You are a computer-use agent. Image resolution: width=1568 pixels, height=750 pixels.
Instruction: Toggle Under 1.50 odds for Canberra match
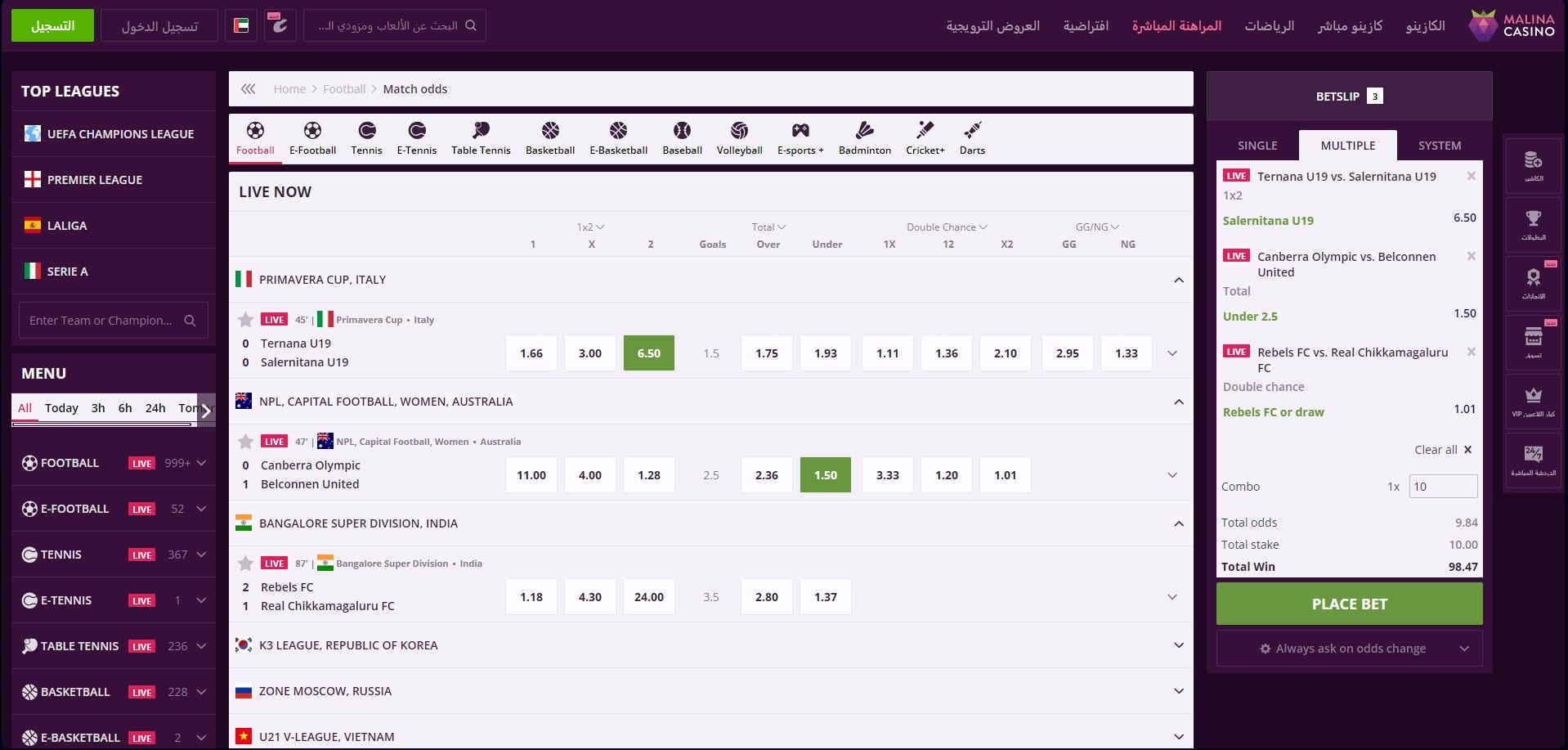(826, 475)
